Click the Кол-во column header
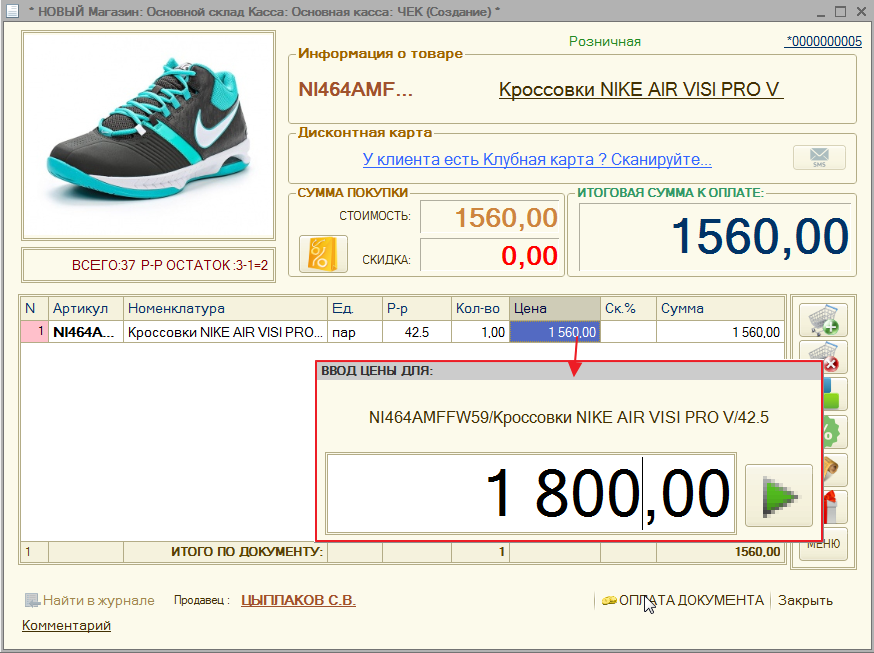 click(x=480, y=308)
